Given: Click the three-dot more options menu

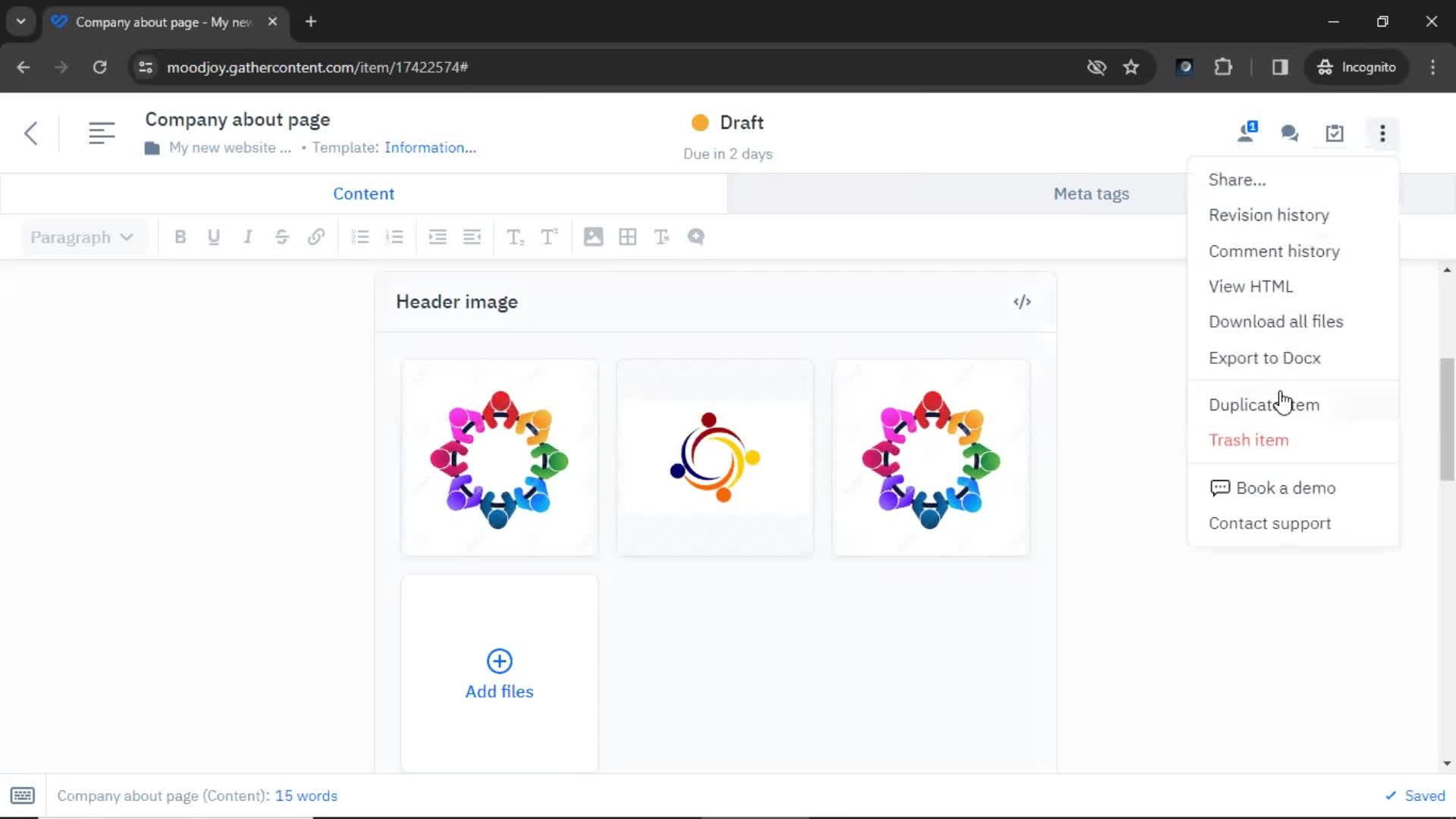Looking at the screenshot, I should click(1383, 132).
